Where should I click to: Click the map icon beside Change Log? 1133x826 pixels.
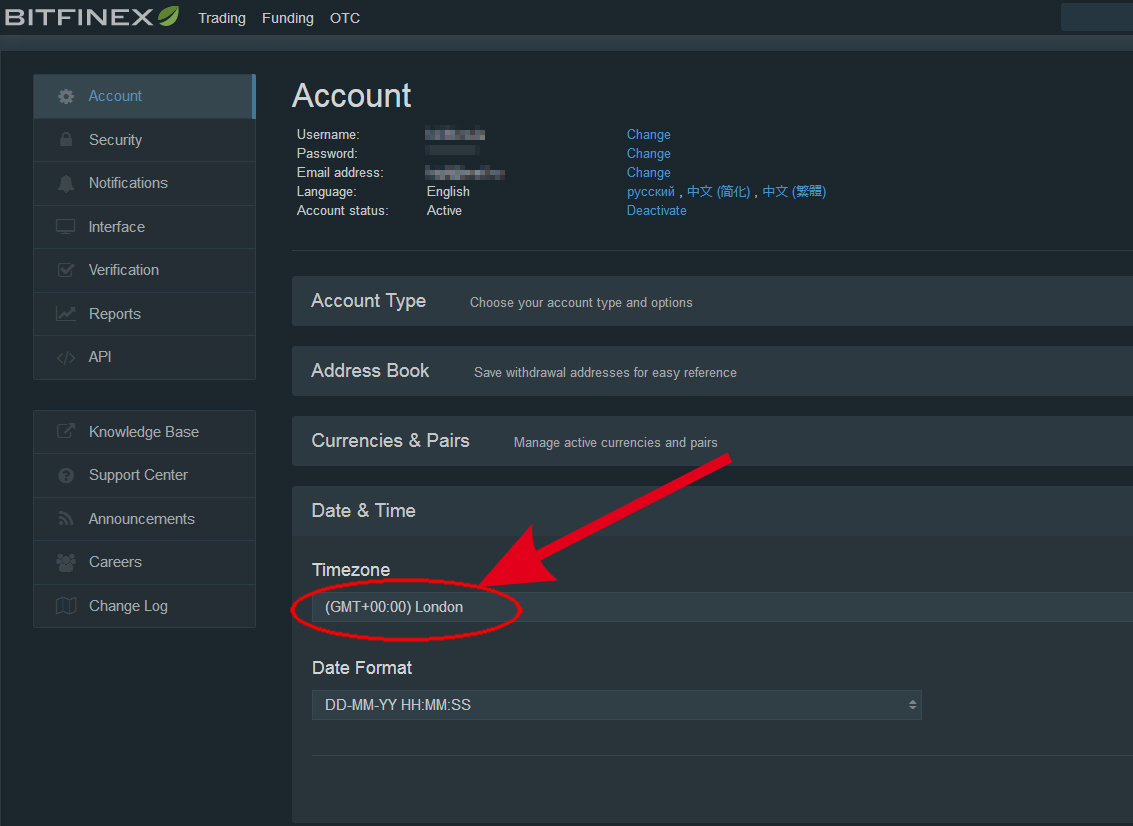pos(66,606)
